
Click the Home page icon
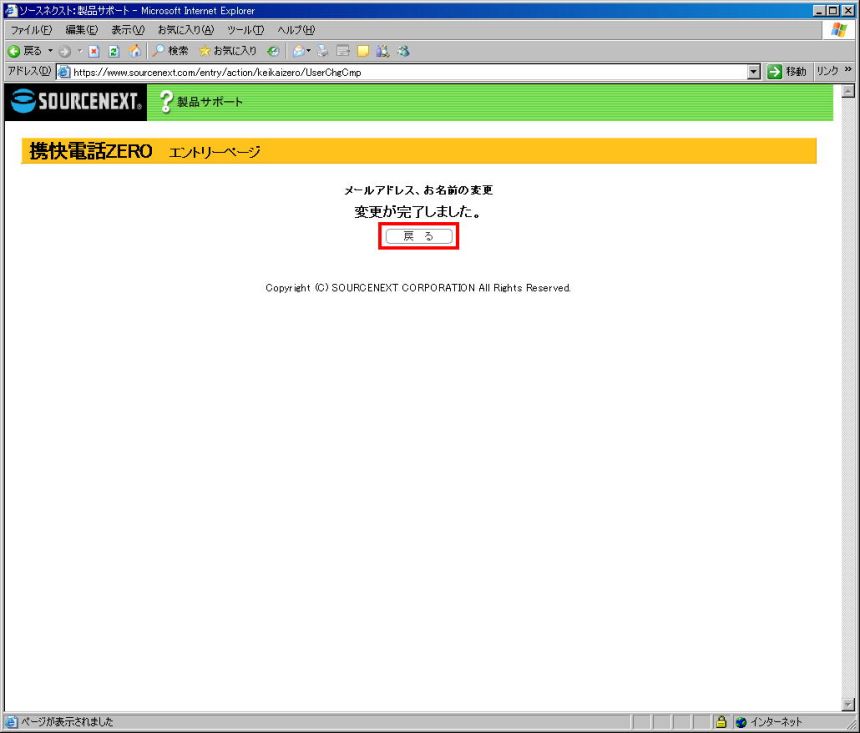(134, 51)
